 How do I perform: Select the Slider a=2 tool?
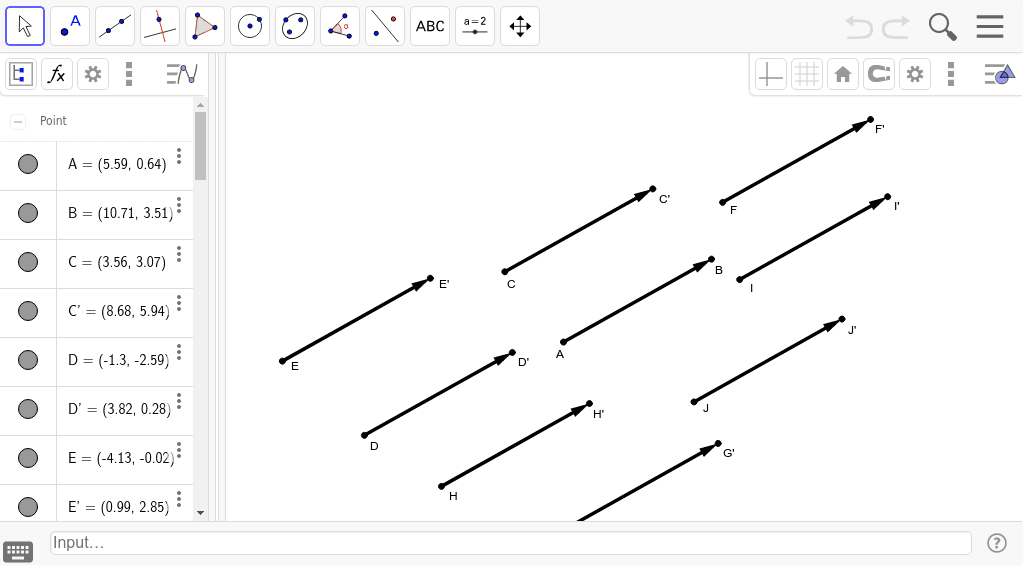coord(475,26)
